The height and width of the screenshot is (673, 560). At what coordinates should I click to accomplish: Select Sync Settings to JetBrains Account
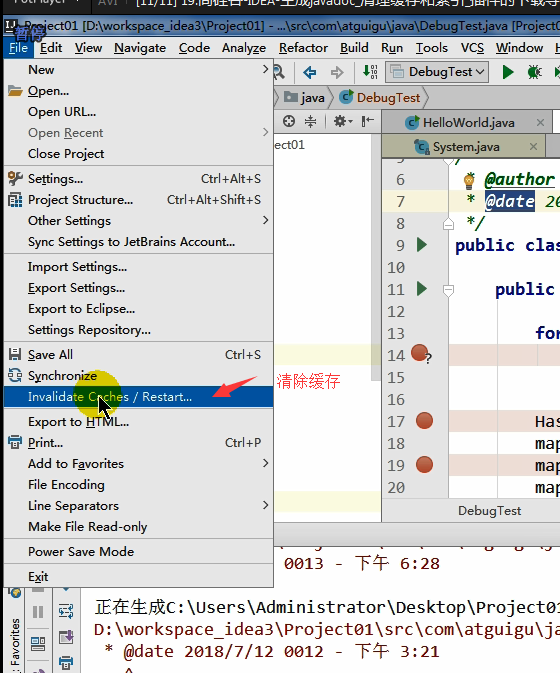[x=139, y=242]
